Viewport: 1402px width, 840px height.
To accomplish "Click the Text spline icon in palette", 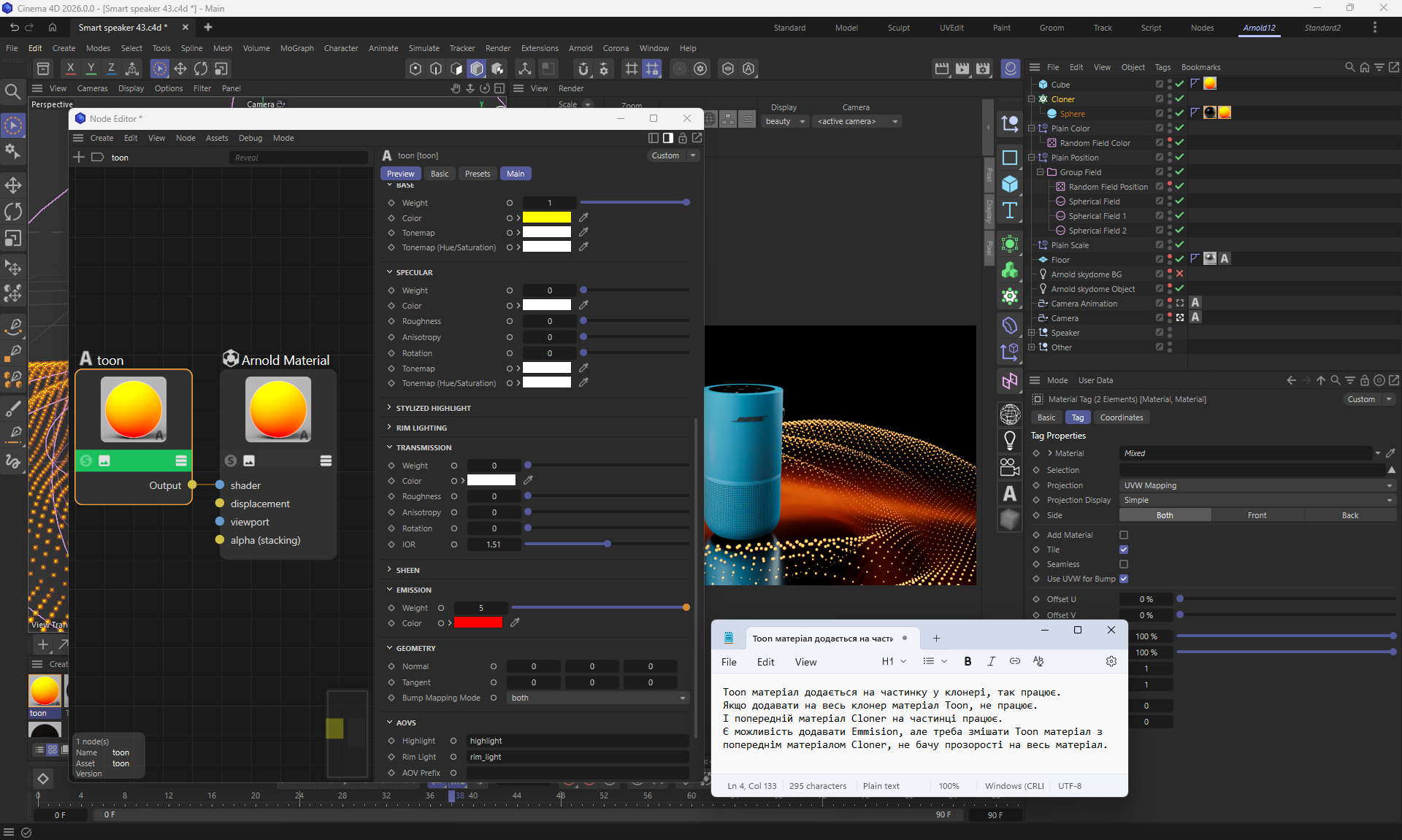I will coord(1010,211).
